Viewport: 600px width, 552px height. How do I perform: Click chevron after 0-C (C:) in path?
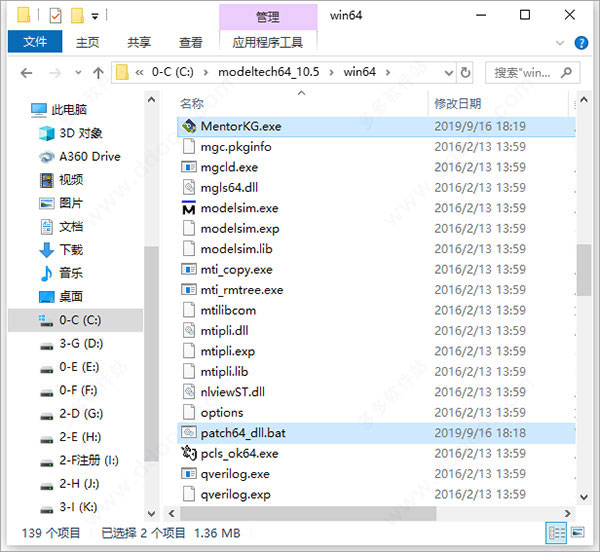[x=206, y=72]
